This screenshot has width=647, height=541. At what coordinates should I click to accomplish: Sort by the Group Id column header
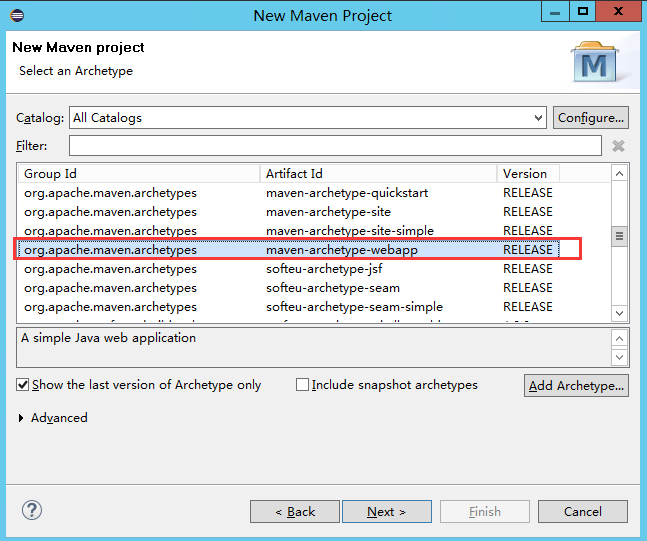pos(139,174)
